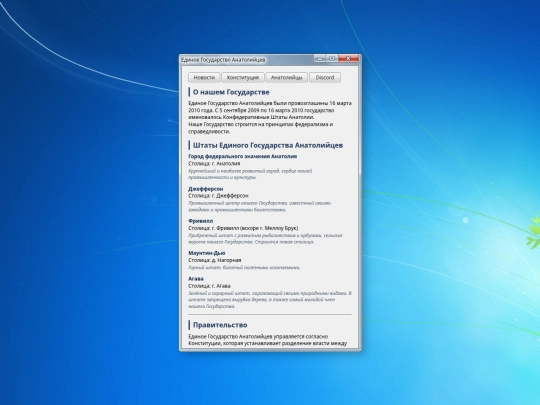The image size is (540, 405).
Task: Click the italic description under Город Анатолия
Action: tap(250, 174)
